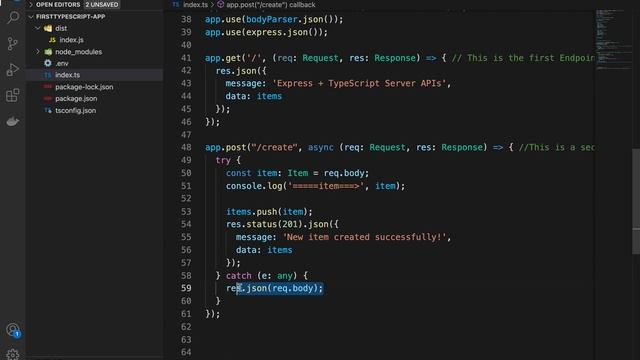Click the code minimap preview
Viewport: 640px width, 360px height.
click(612, 41)
